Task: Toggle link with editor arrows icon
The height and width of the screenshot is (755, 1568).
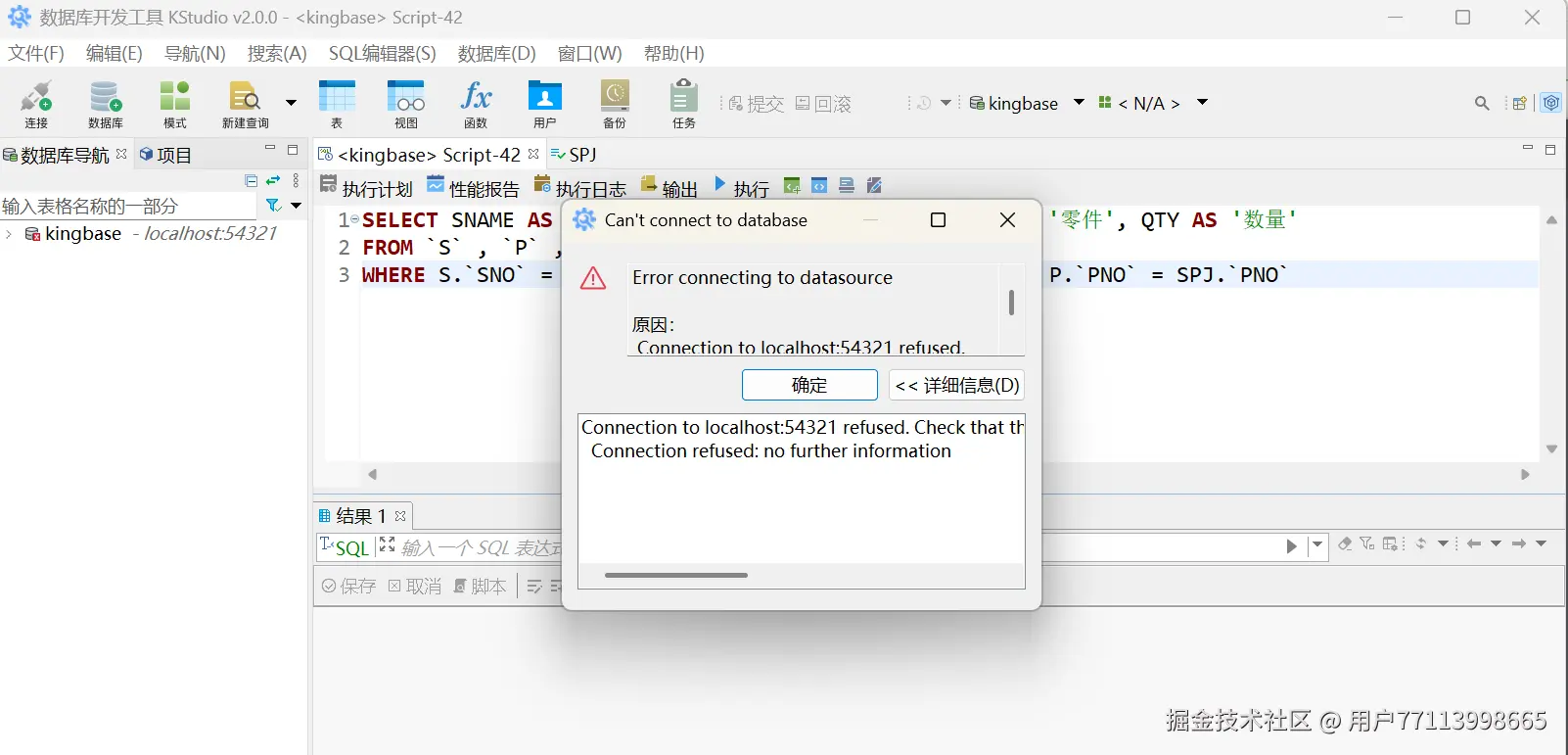Action: coord(273,180)
